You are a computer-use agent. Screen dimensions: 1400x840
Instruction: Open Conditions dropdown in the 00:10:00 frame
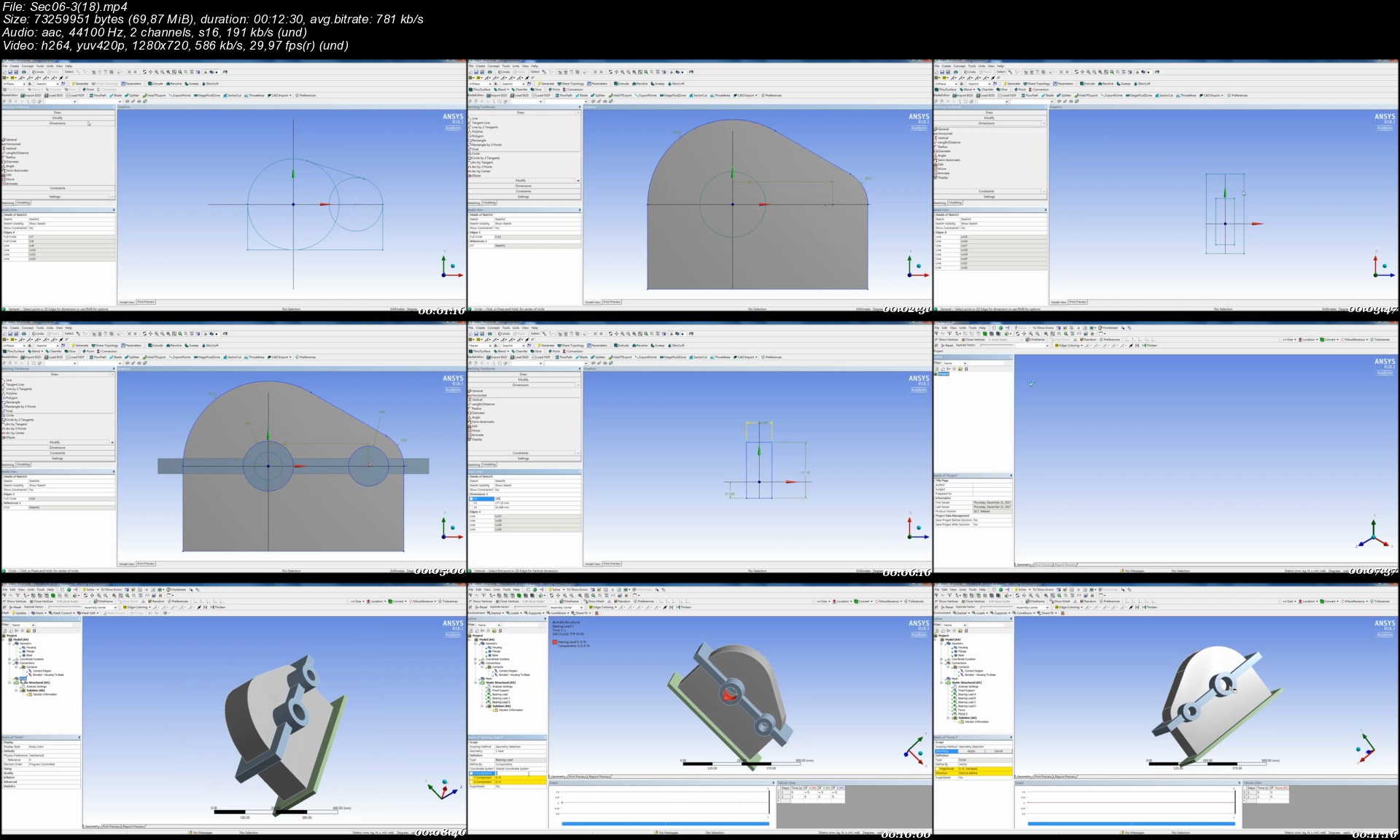558,612
